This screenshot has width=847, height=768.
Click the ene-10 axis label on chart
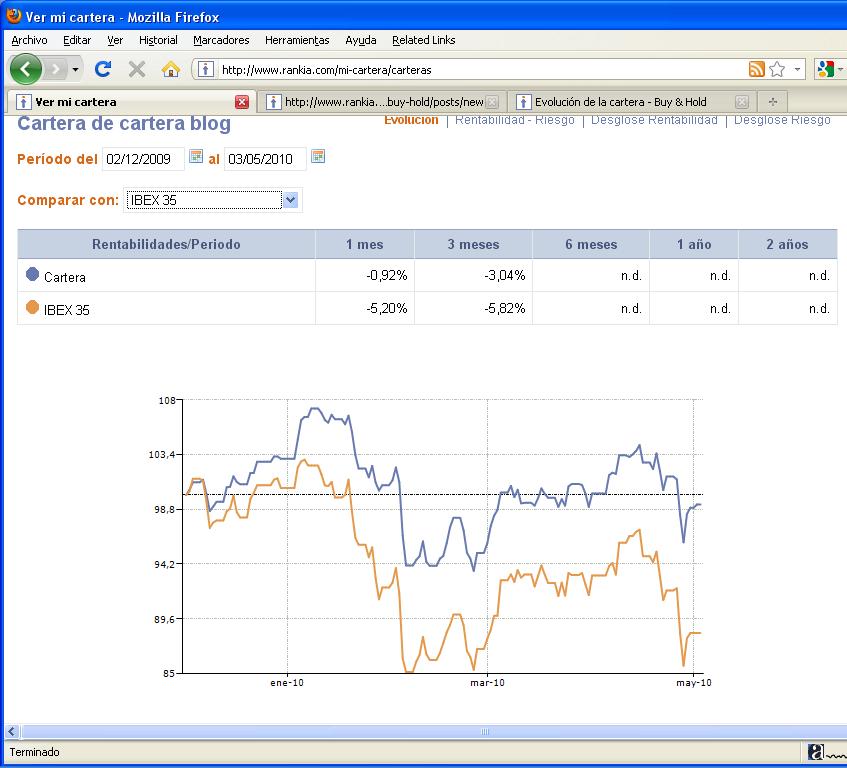287,683
